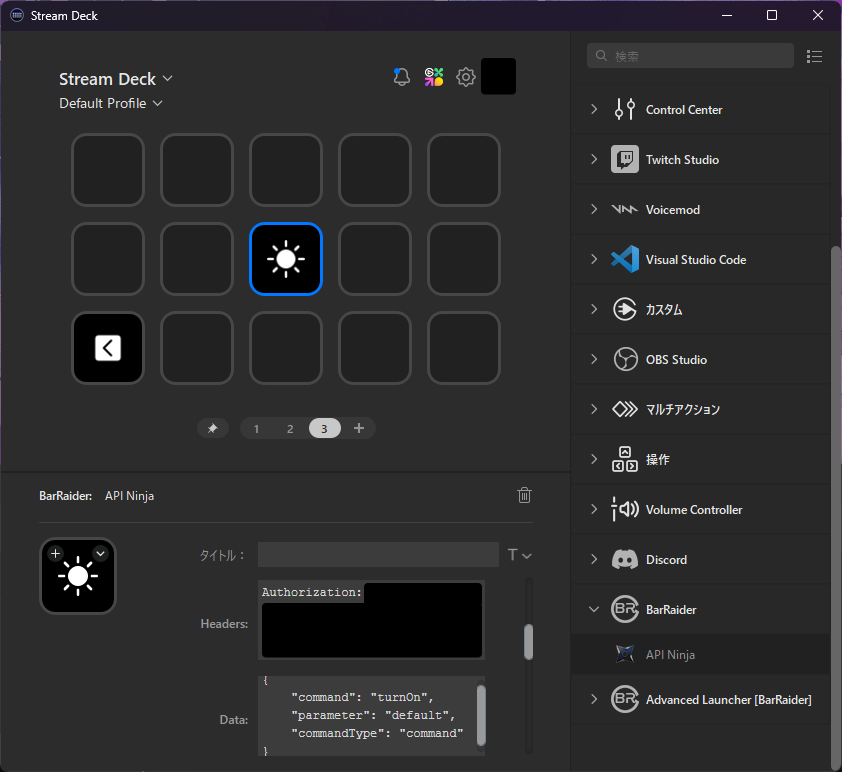Toggle the action list view icon
This screenshot has height=772, width=842.
[x=814, y=56]
